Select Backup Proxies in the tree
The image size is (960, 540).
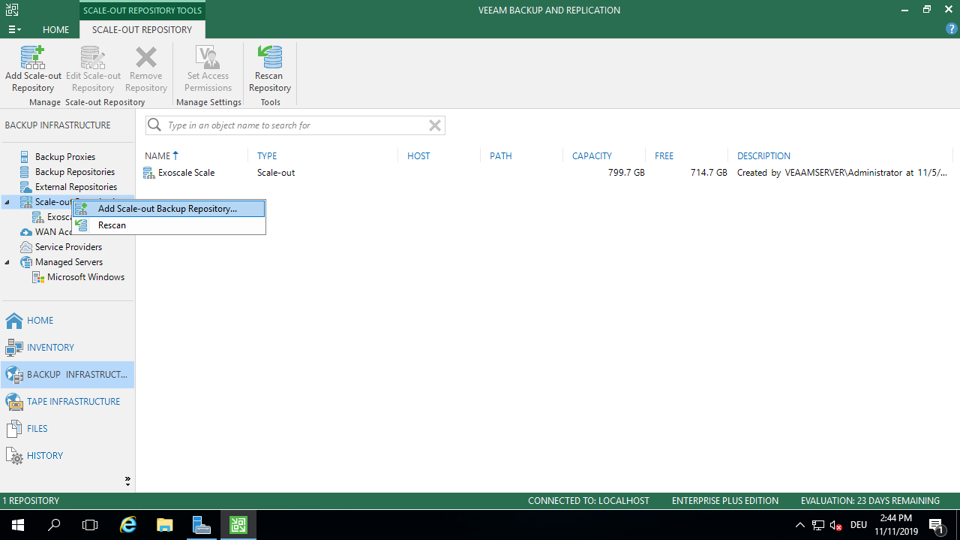pyautogui.click(x=65, y=157)
